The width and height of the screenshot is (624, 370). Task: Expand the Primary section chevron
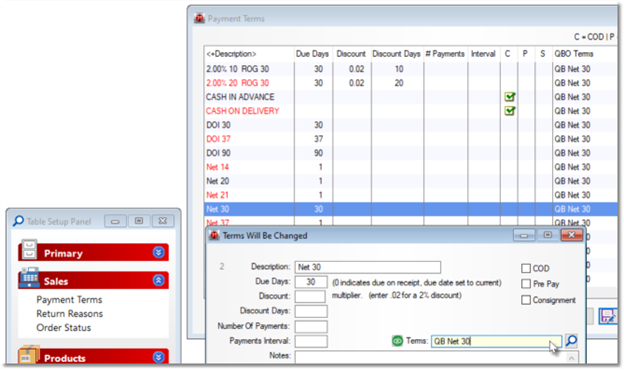pyautogui.click(x=158, y=252)
